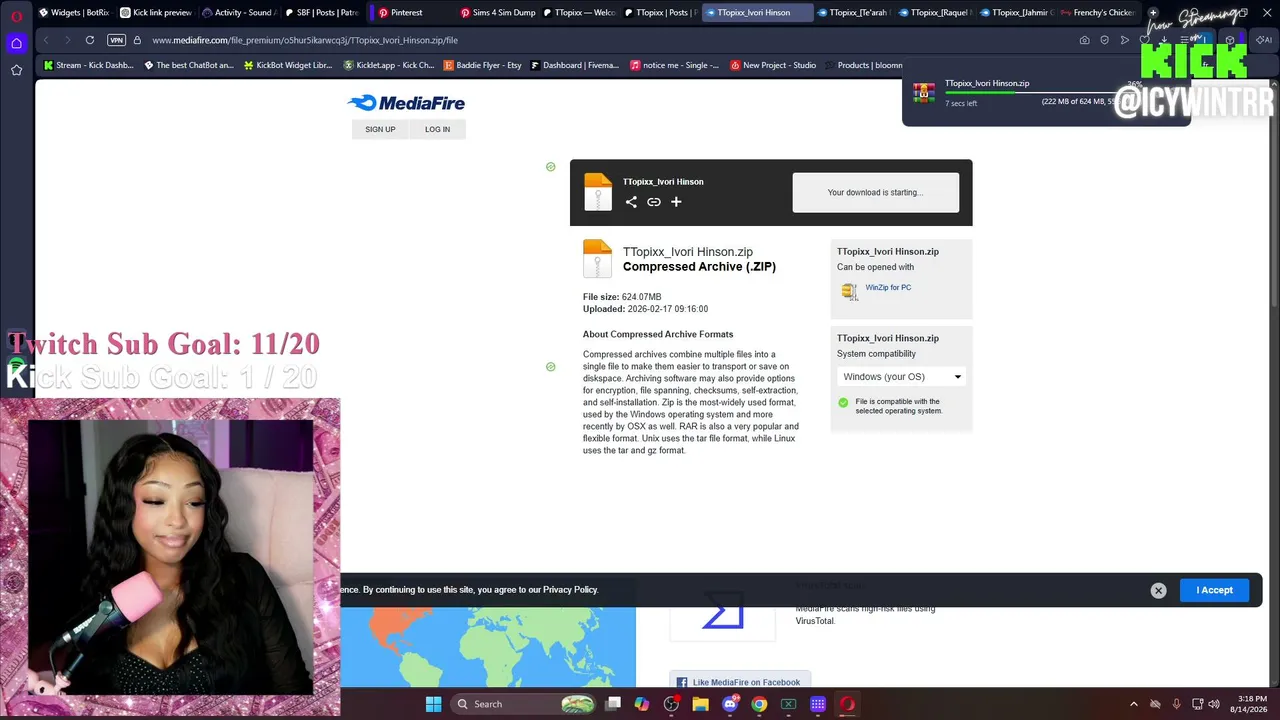This screenshot has width=1280, height=720.
Task: Open volume control in system tray
Action: tap(1214, 704)
